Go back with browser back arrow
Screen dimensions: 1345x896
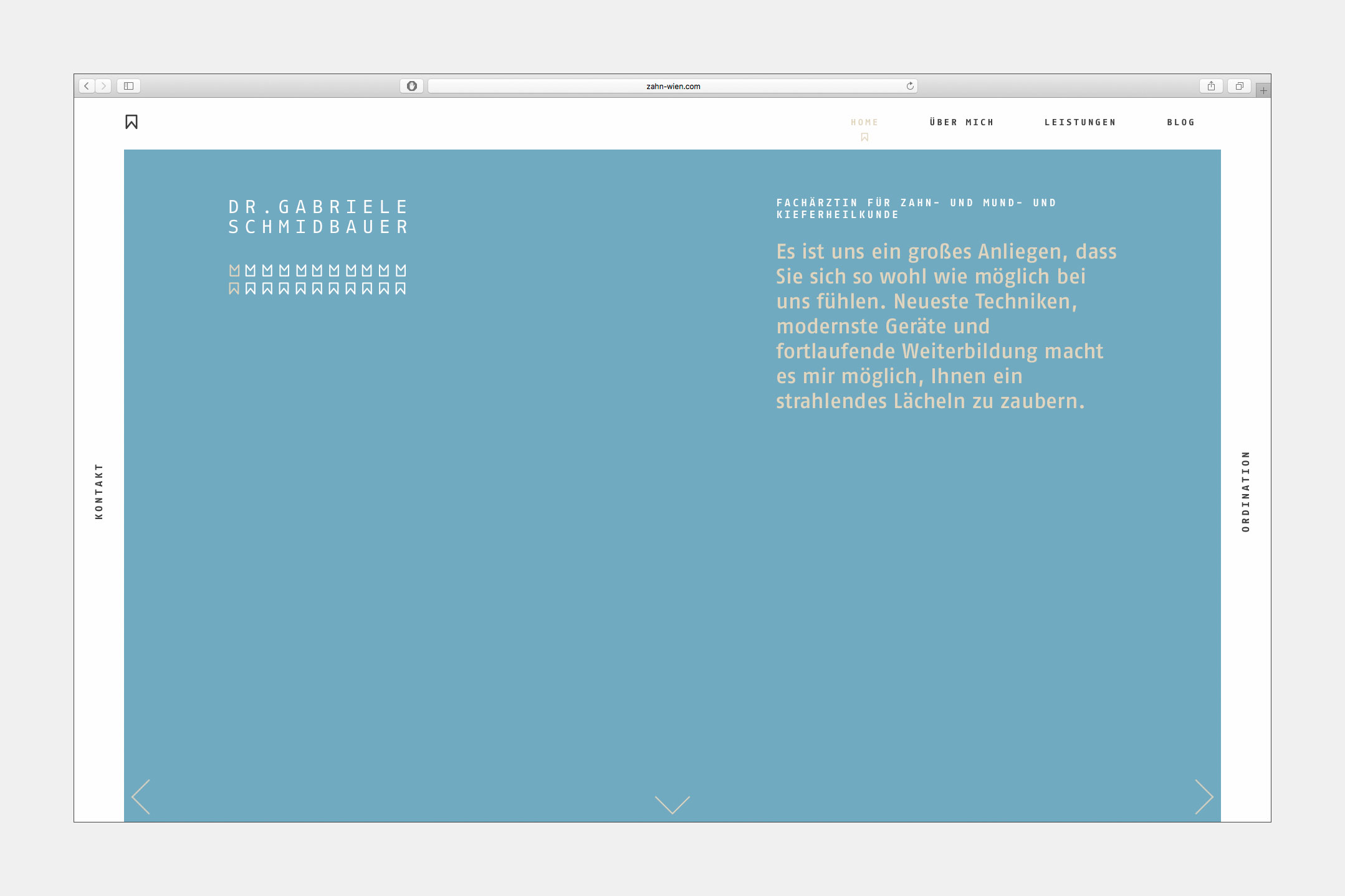point(87,86)
